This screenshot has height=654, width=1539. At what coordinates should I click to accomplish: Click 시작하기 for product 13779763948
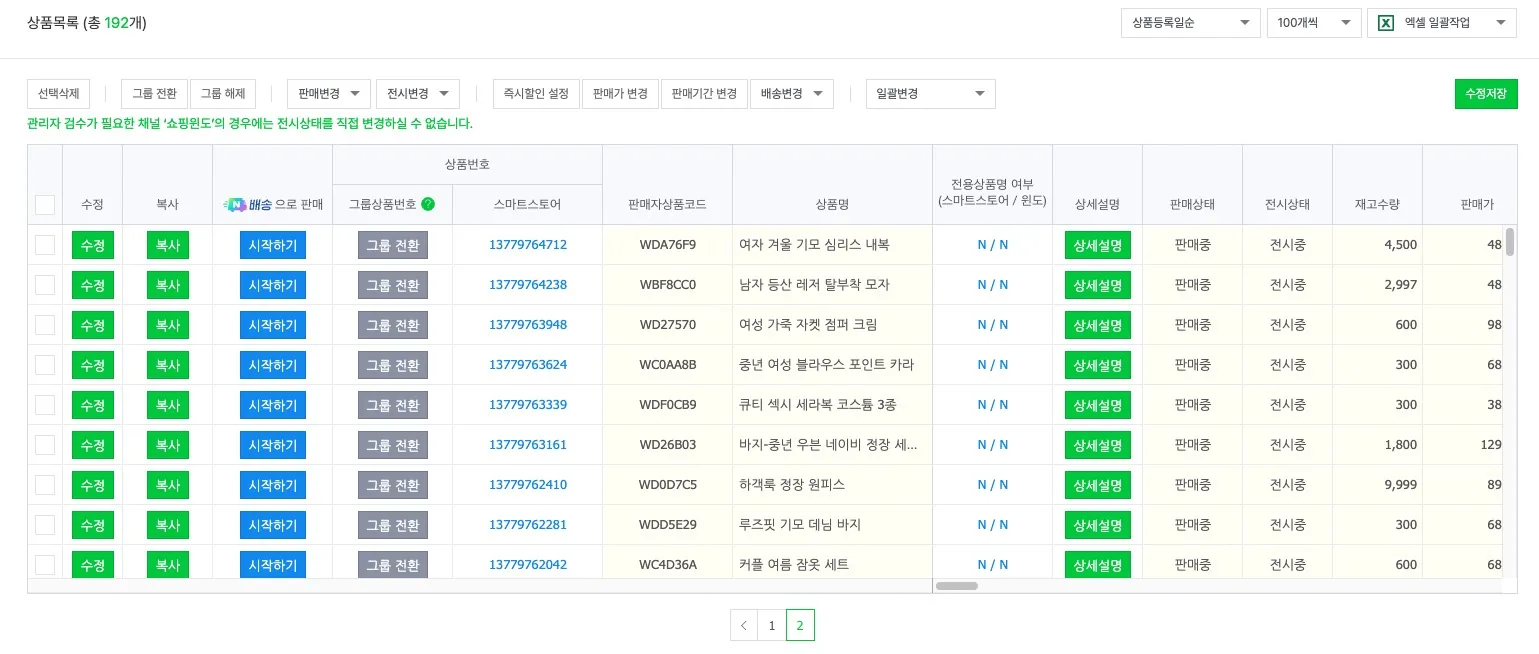point(273,325)
